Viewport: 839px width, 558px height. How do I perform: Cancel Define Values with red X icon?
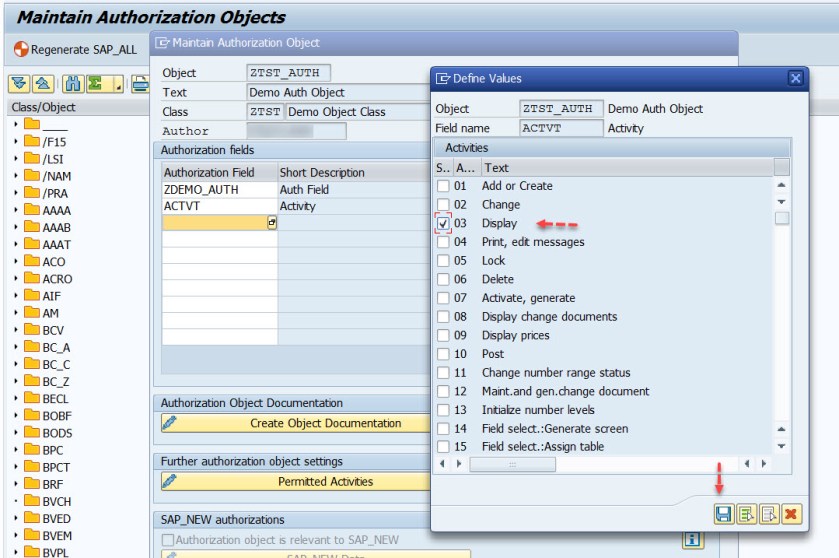tap(791, 515)
